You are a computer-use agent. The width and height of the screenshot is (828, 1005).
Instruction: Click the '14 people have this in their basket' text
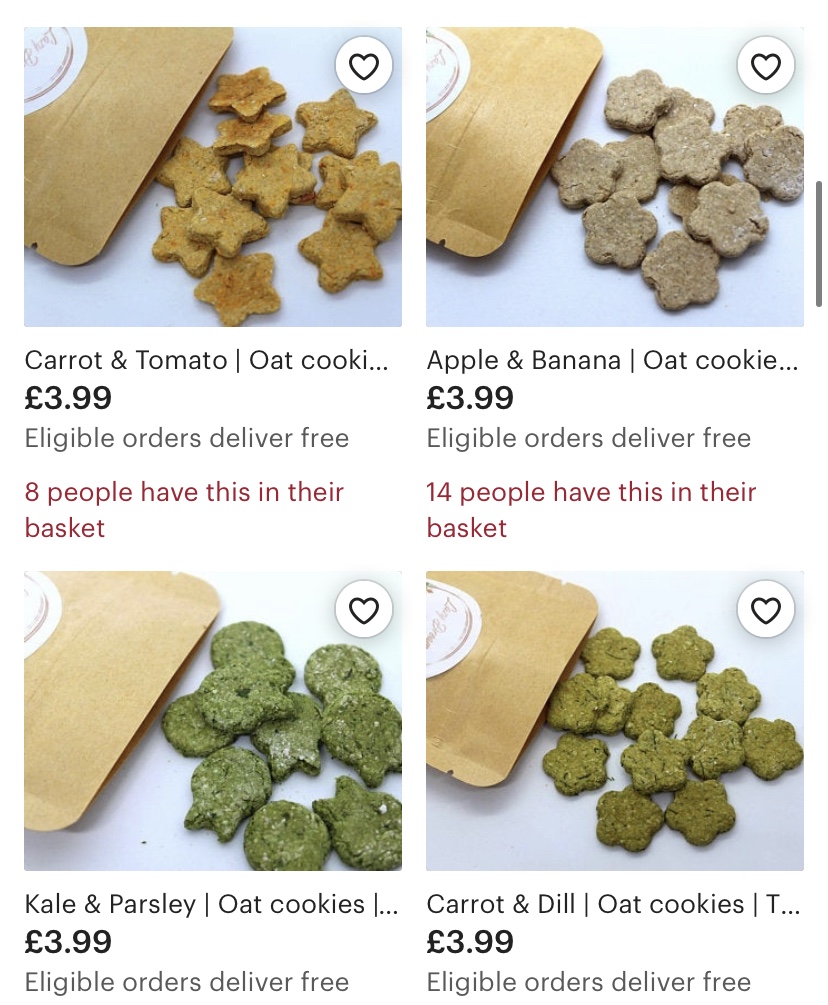(x=591, y=509)
